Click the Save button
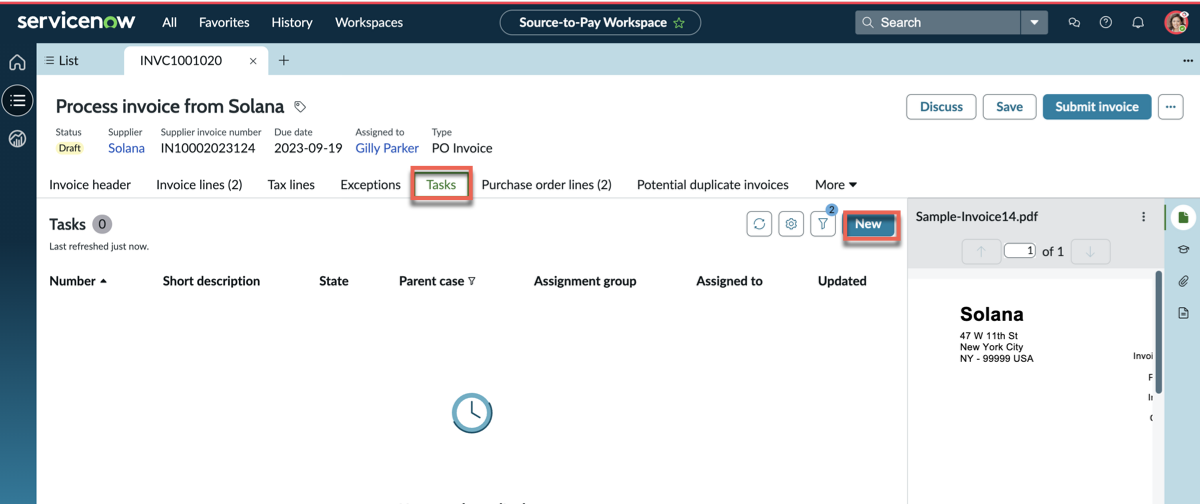The width and height of the screenshot is (1200, 504). pos(1009,107)
